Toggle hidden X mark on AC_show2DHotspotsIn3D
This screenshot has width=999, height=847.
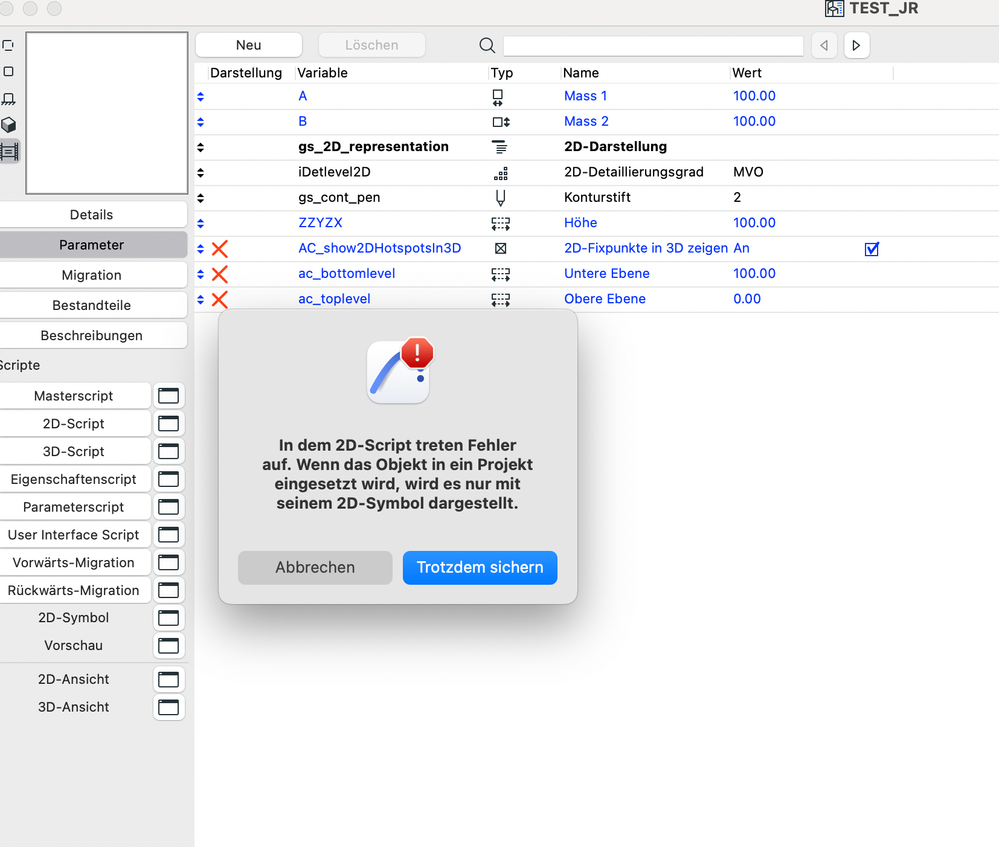click(x=220, y=249)
